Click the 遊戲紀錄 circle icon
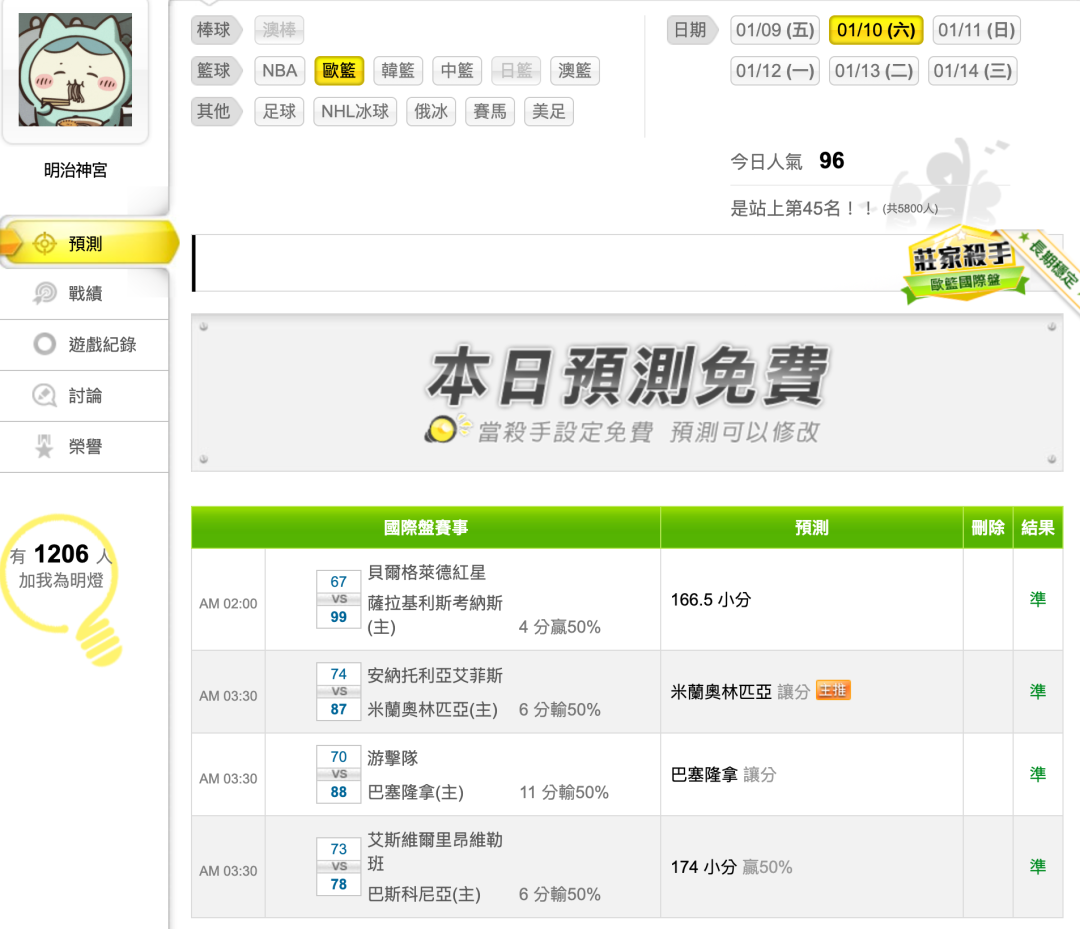Viewport: 1080px width, 929px height. pyautogui.click(x=45, y=344)
